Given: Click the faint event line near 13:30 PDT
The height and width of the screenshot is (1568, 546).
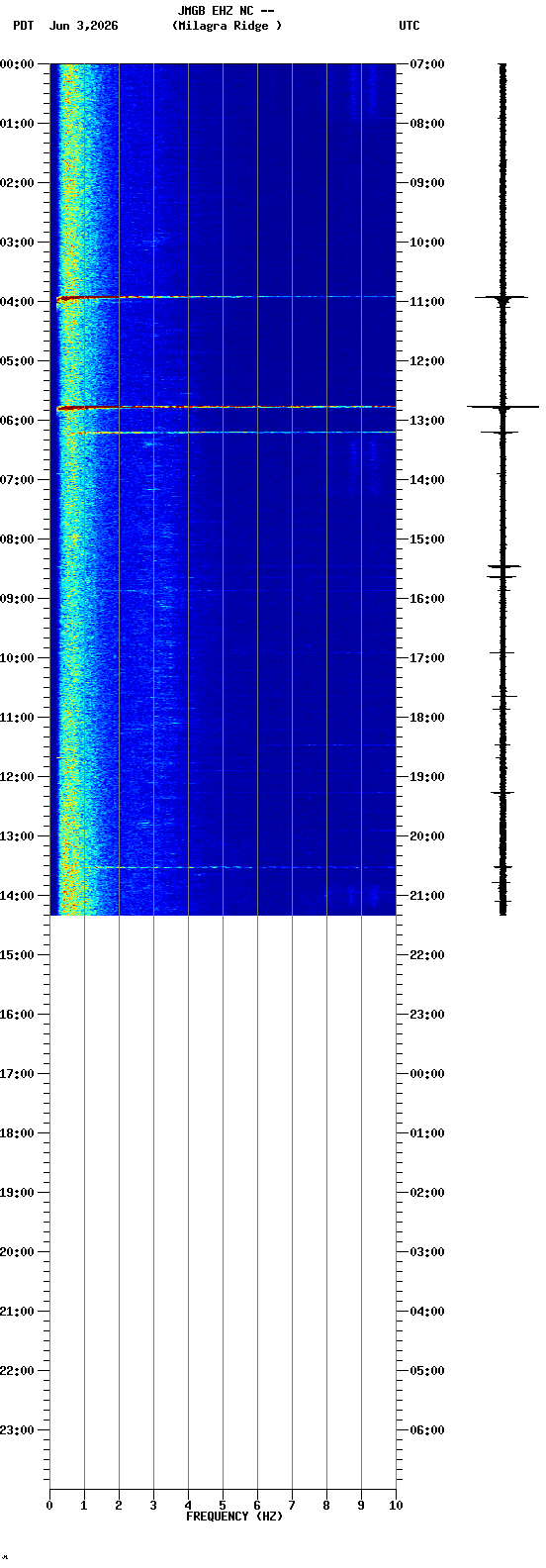Looking at the screenshot, I should 237,867.
